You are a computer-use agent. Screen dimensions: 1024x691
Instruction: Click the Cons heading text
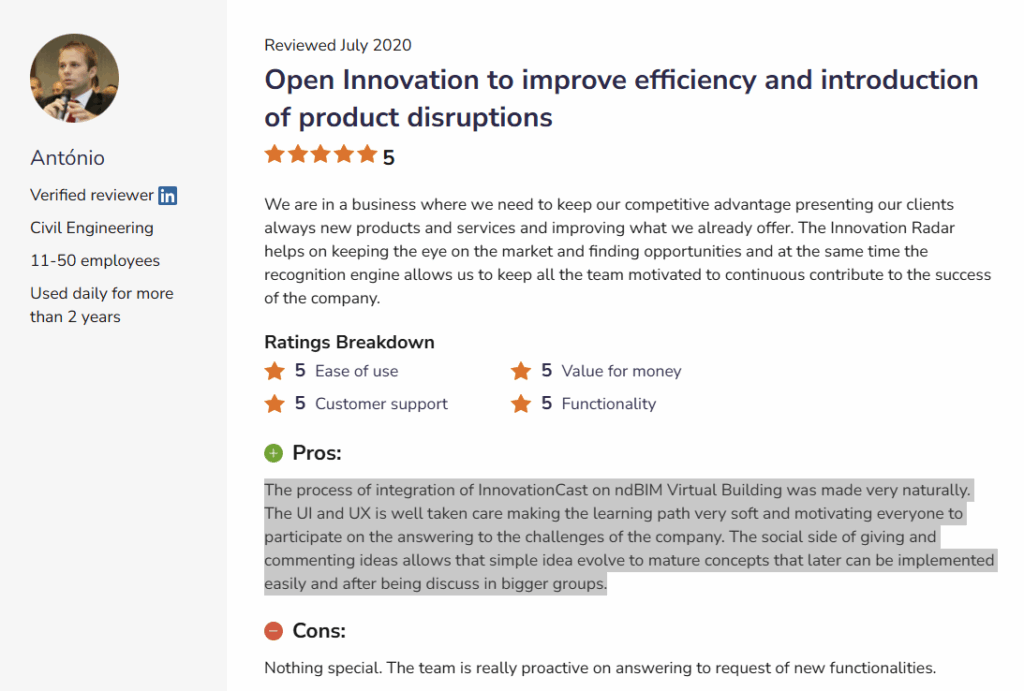click(319, 631)
